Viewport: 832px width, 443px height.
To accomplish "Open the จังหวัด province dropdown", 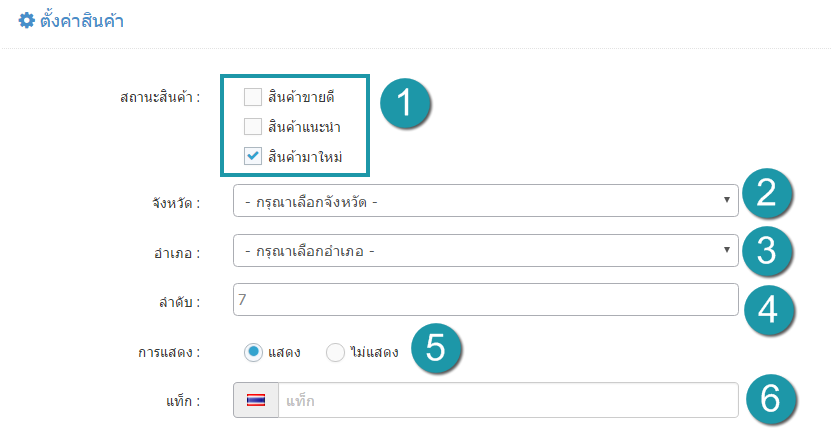I will tap(486, 201).
